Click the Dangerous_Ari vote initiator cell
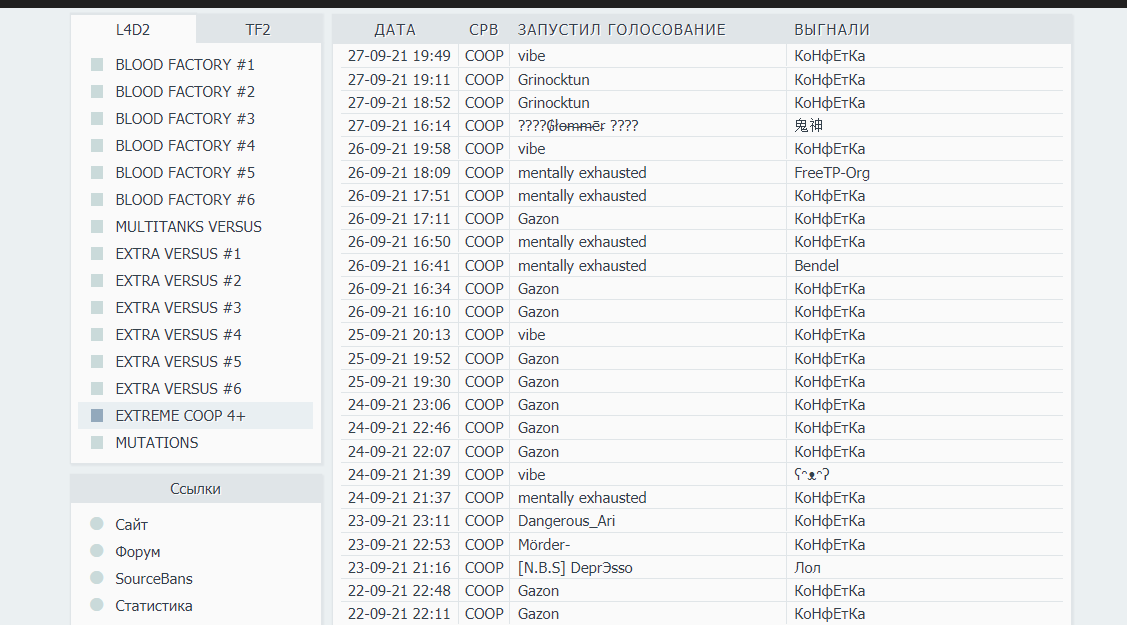 click(566, 521)
